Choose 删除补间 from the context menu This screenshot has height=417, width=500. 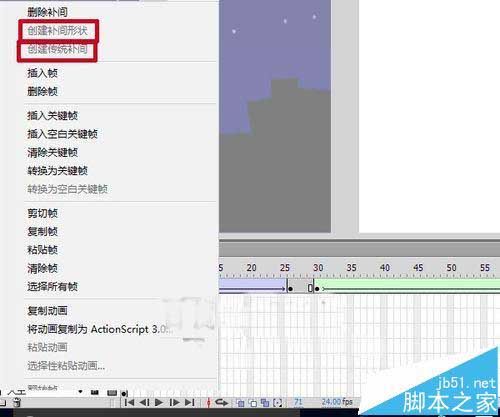click(x=47, y=12)
